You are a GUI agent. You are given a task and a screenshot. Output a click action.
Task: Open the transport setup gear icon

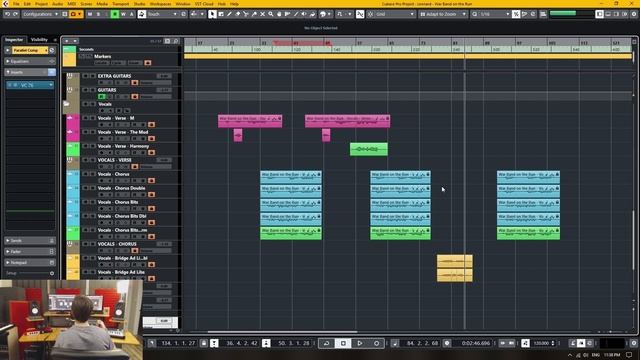[x=634, y=343]
